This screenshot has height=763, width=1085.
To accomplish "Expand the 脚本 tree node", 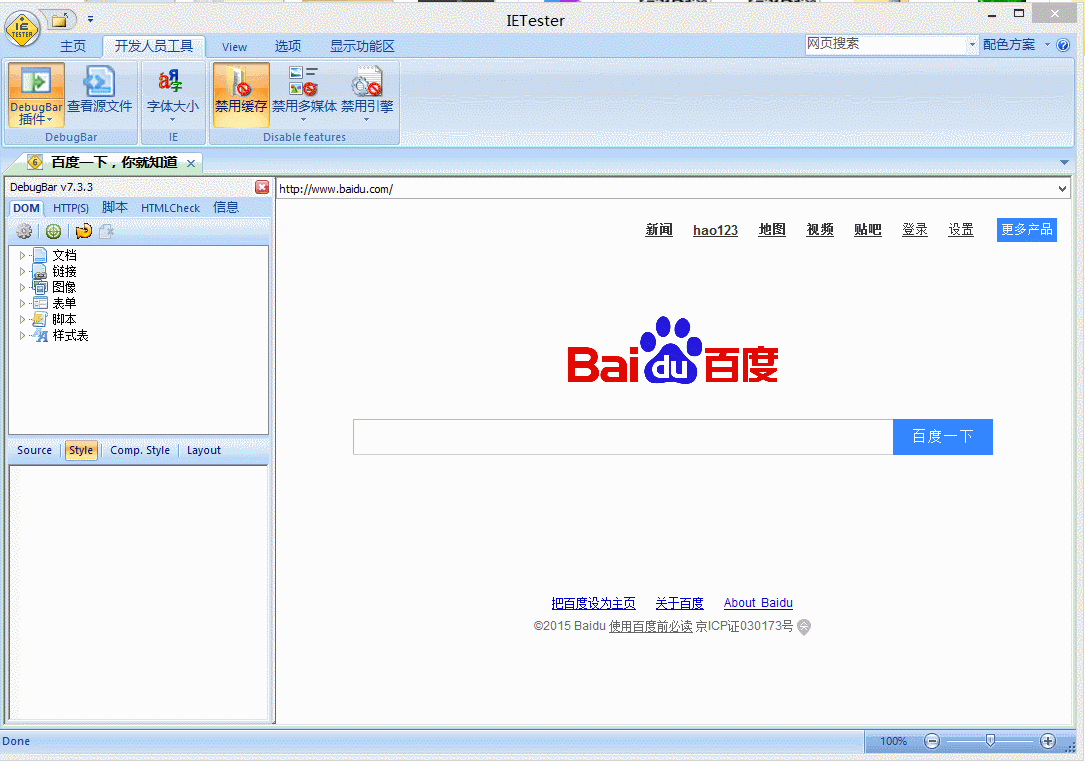I will click(22, 320).
